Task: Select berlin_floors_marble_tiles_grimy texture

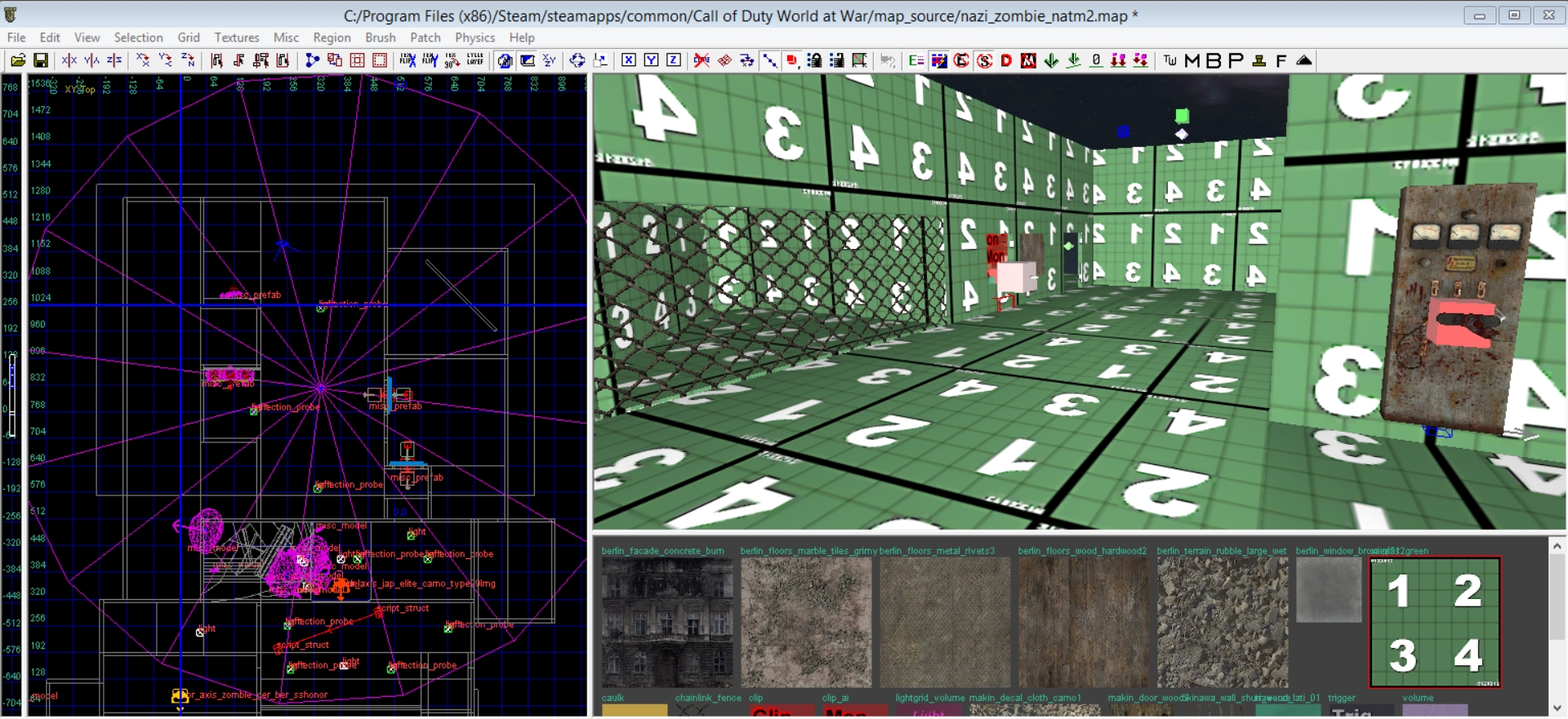Action: coord(806,622)
